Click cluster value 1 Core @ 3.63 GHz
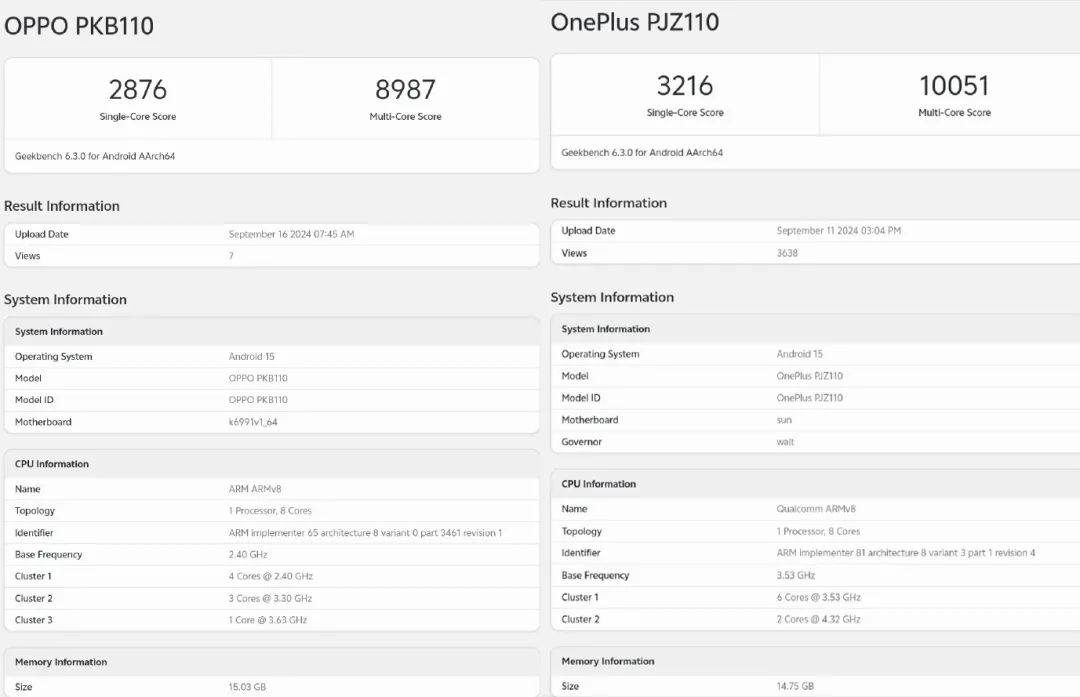This screenshot has width=1080, height=697. 268,620
